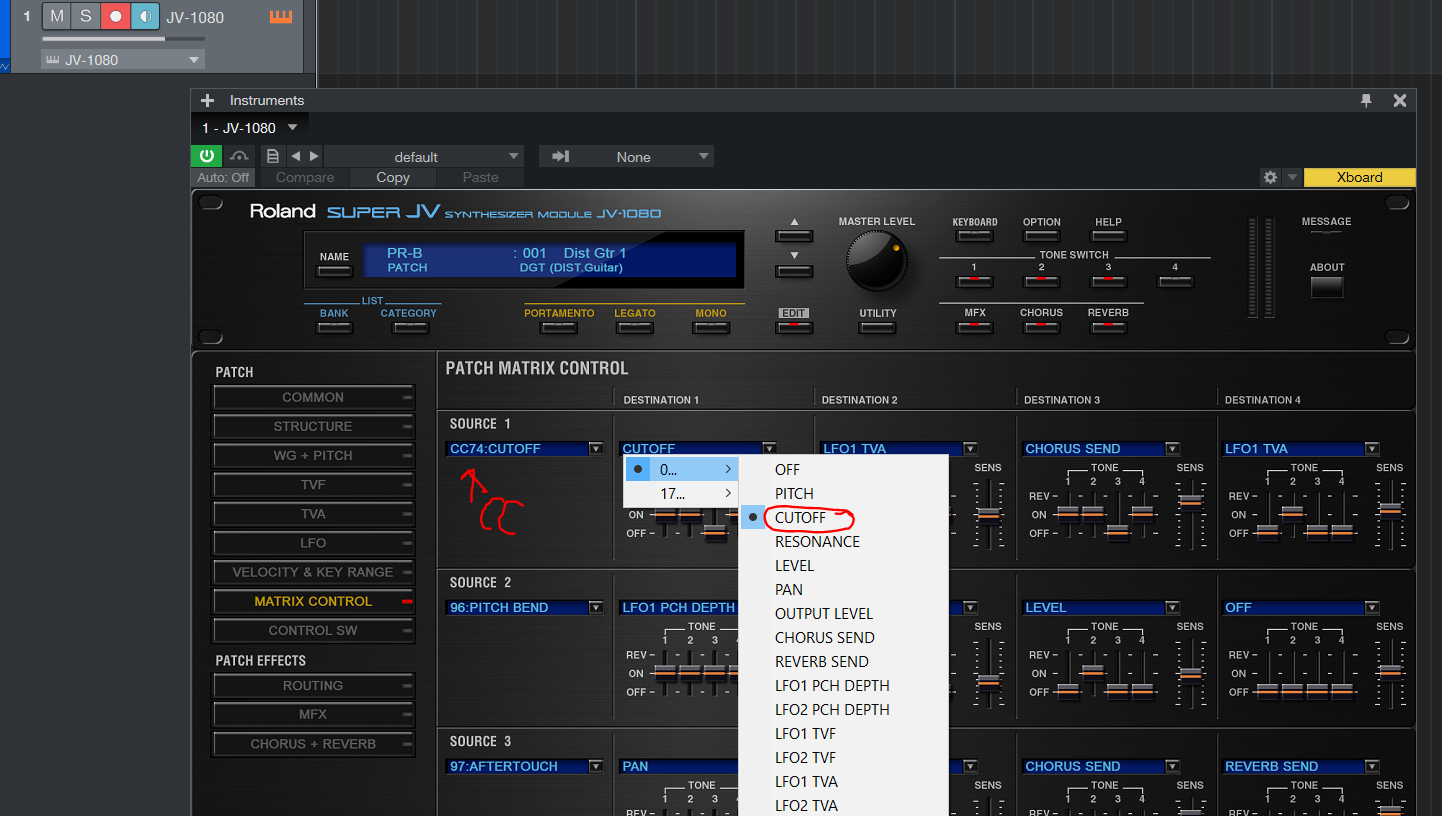Toggle LEGATO switch
The height and width of the screenshot is (816, 1442).
pyautogui.click(x=635, y=327)
